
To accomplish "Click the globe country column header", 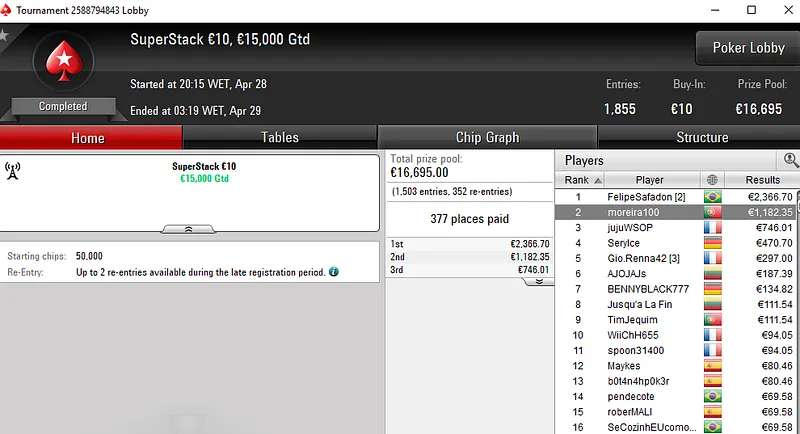I will (x=712, y=180).
